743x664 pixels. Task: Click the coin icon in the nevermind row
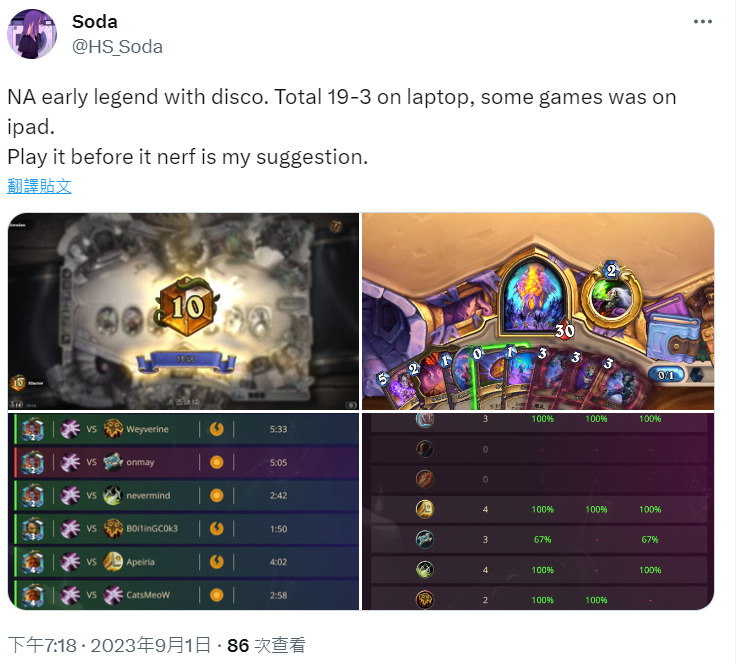pyautogui.click(x=217, y=495)
